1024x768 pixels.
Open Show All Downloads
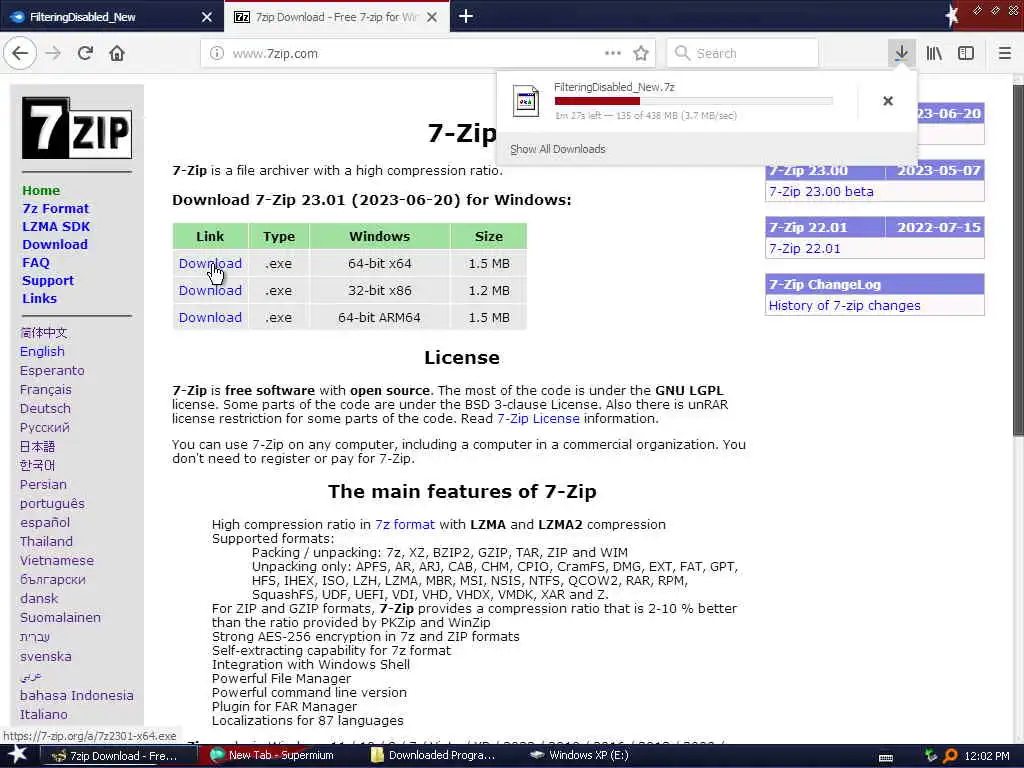[558, 150]
